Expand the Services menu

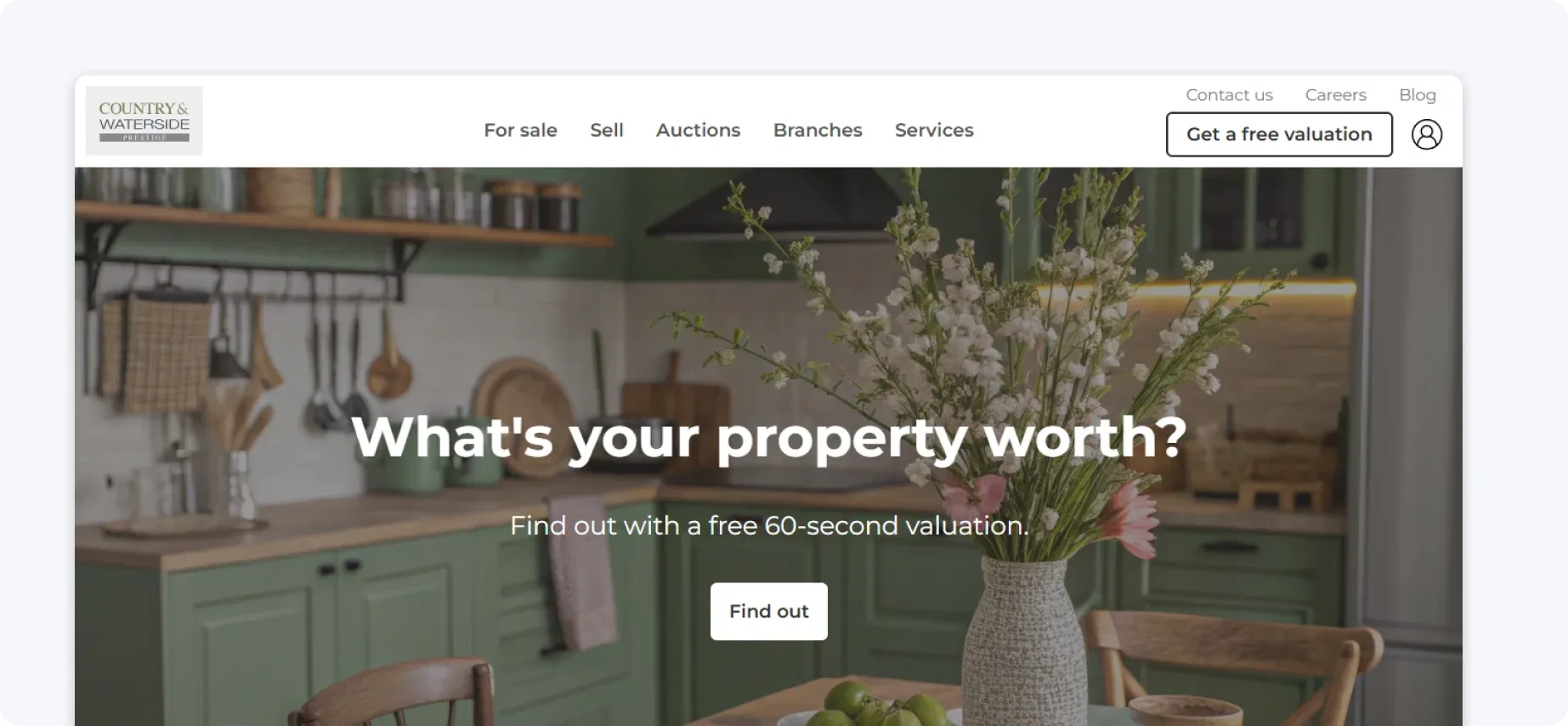(934, 130)
